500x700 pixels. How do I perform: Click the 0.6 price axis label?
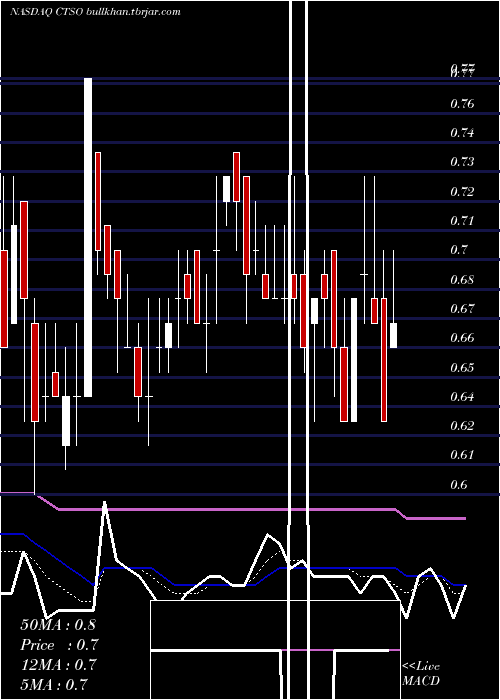tap(459, 484)
